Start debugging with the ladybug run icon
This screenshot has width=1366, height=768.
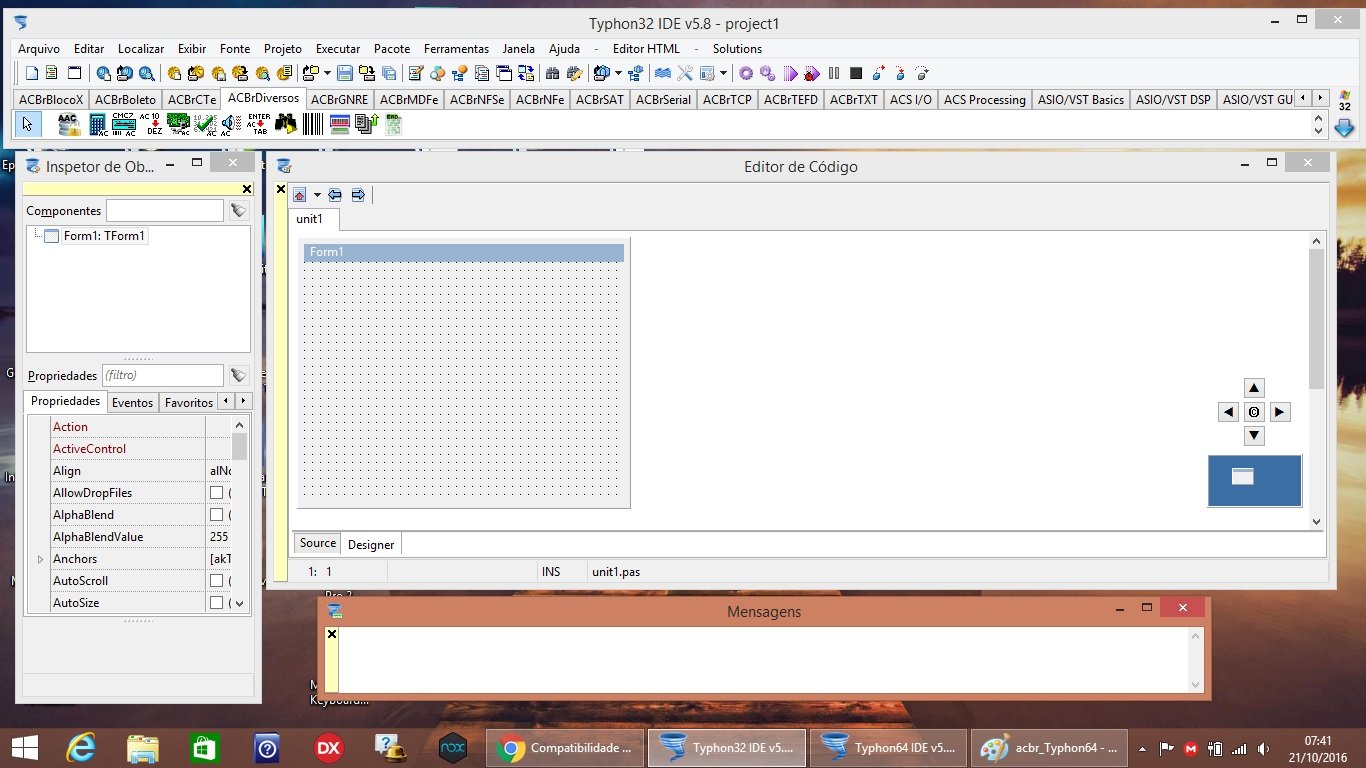point(811,73)
